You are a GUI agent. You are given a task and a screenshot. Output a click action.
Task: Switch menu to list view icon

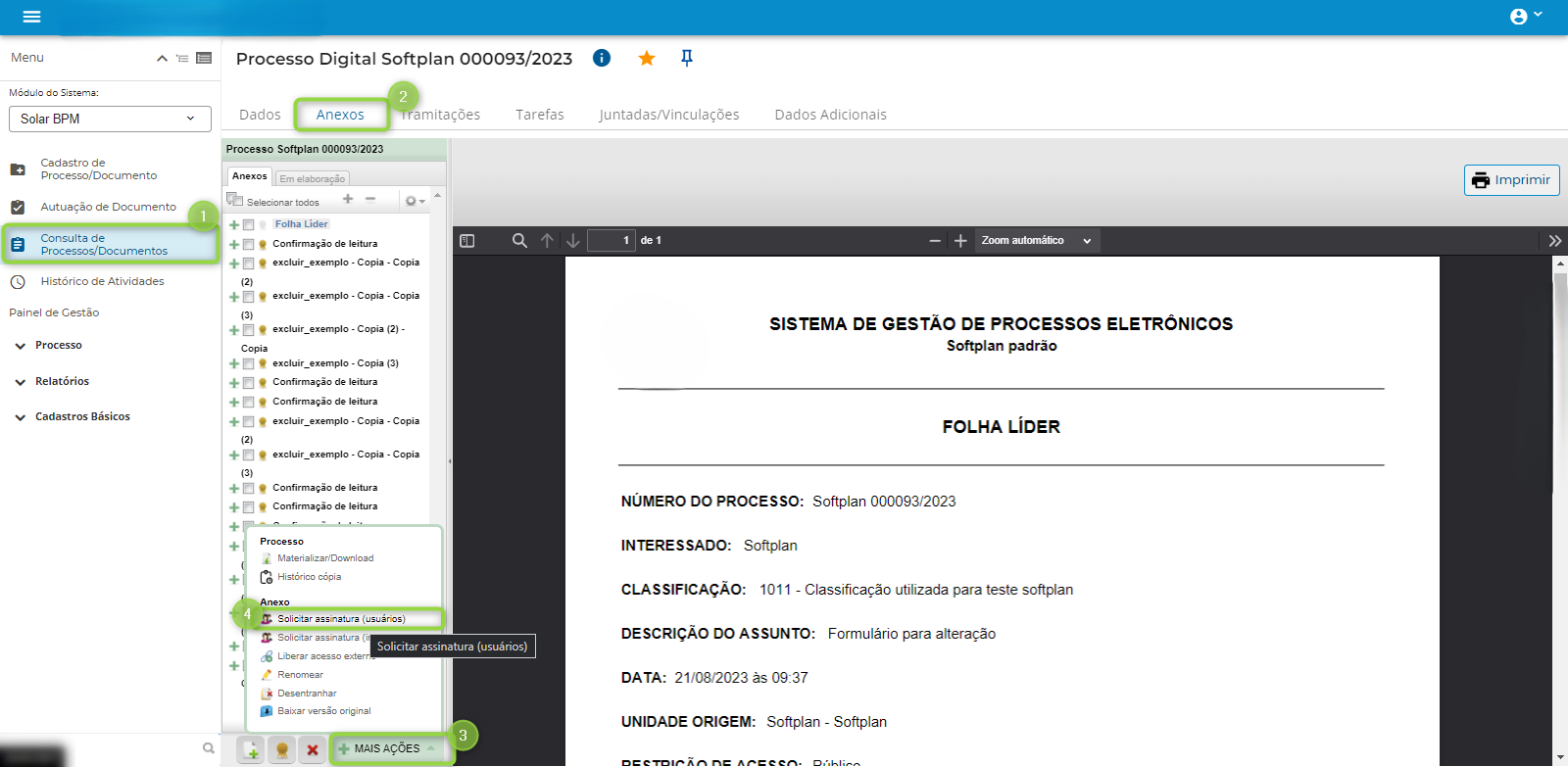[x=204, y=58]
